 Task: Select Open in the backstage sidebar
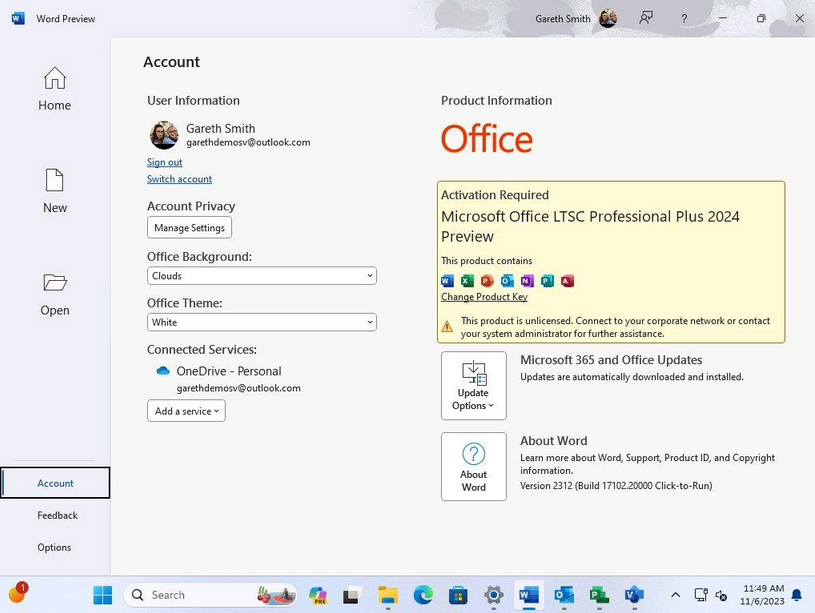(x=55, y=294)
